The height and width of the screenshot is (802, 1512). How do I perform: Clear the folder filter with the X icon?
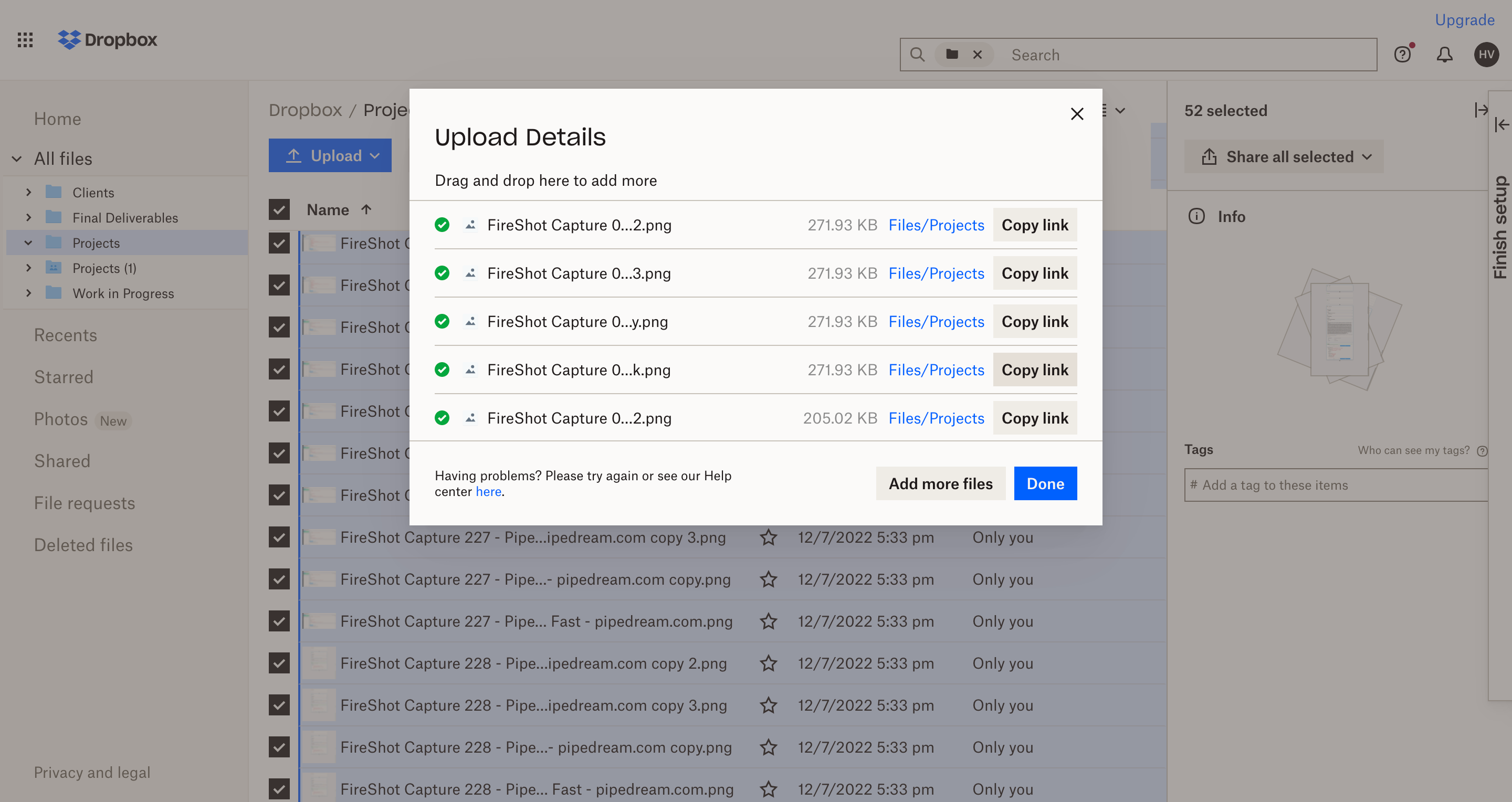pos(978,54)
